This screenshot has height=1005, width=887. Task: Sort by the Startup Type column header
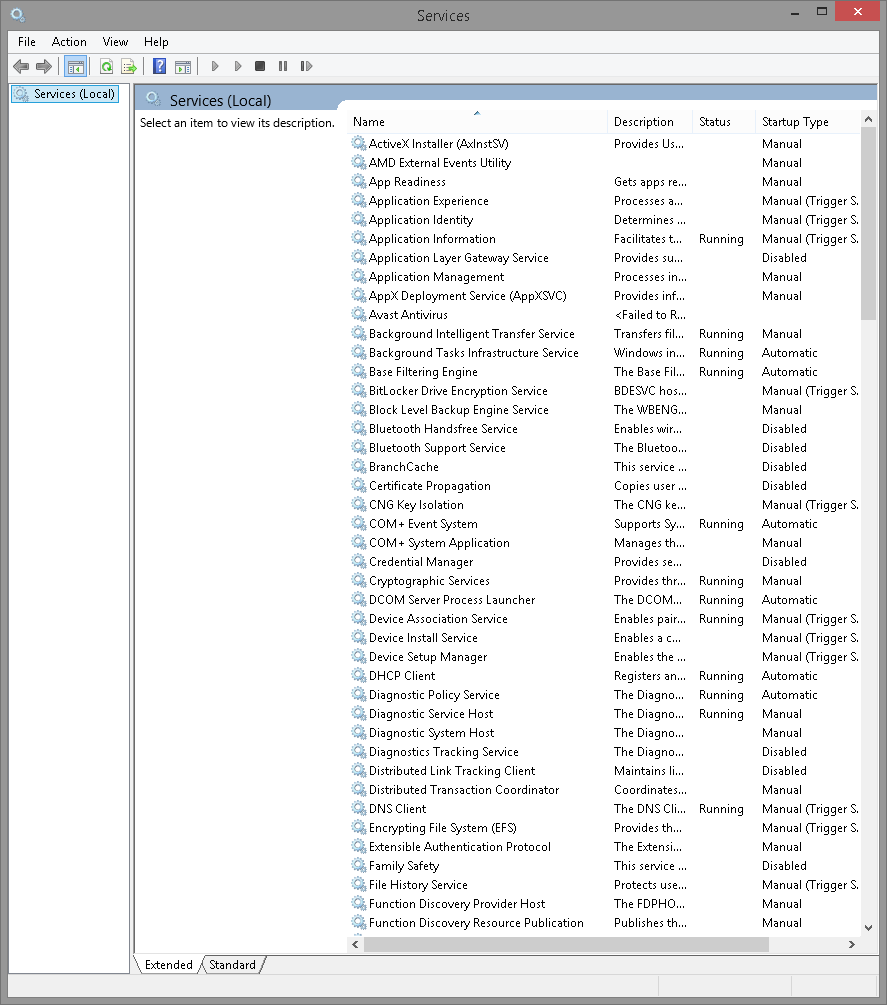point(808,122)
